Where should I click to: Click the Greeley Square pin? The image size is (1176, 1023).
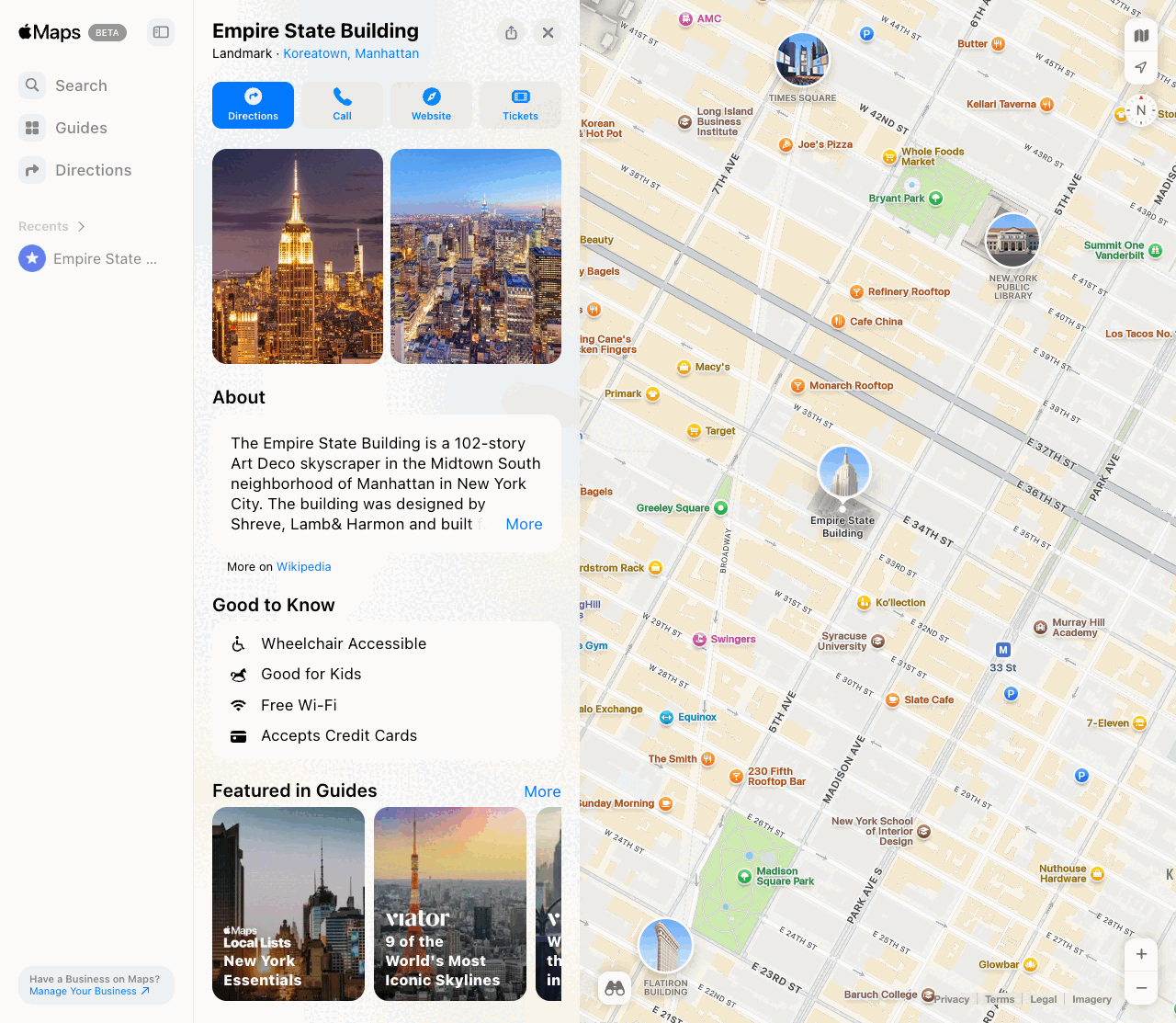pos(720,507)
